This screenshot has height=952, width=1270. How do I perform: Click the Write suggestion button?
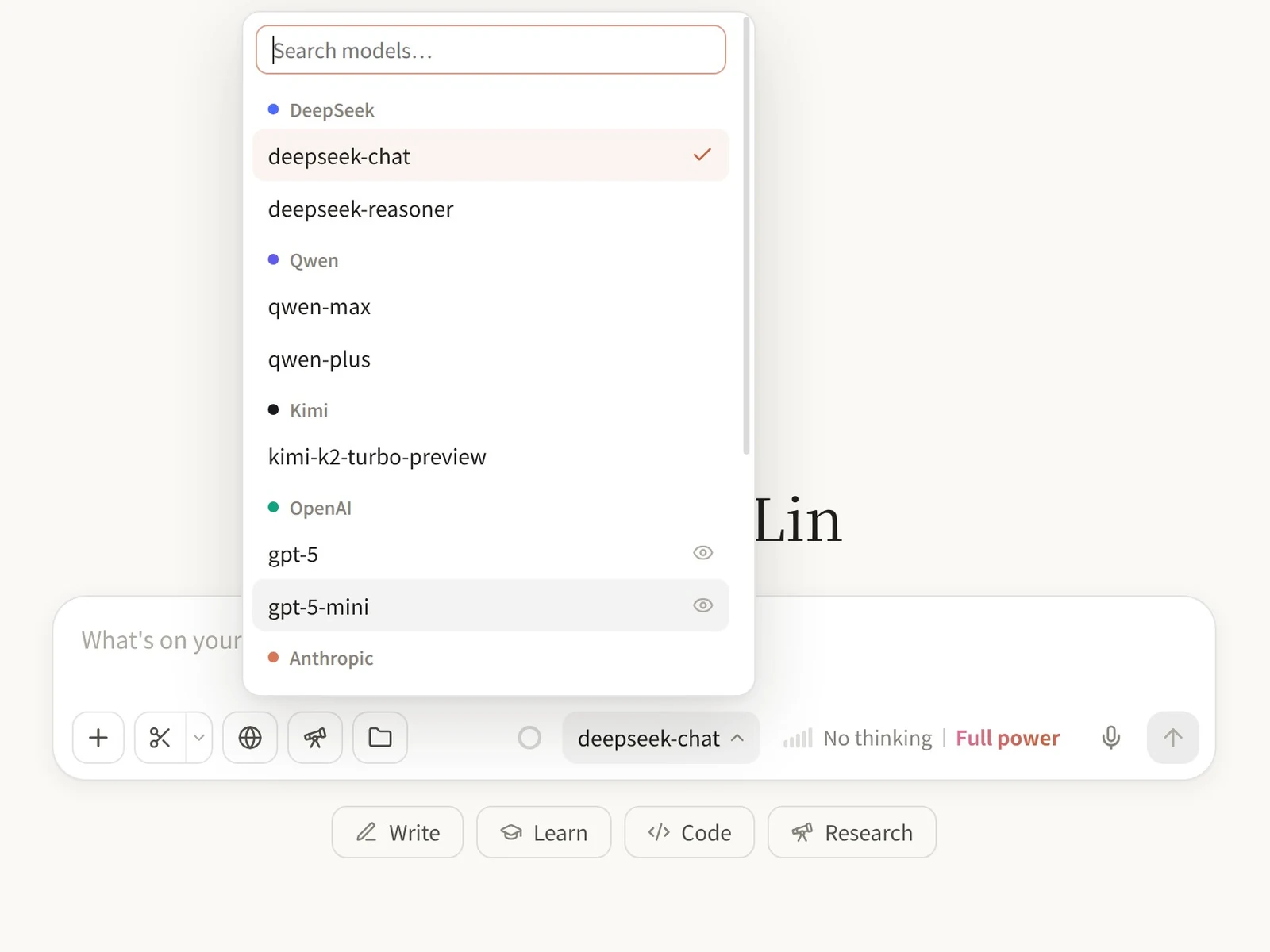point(398,832)
